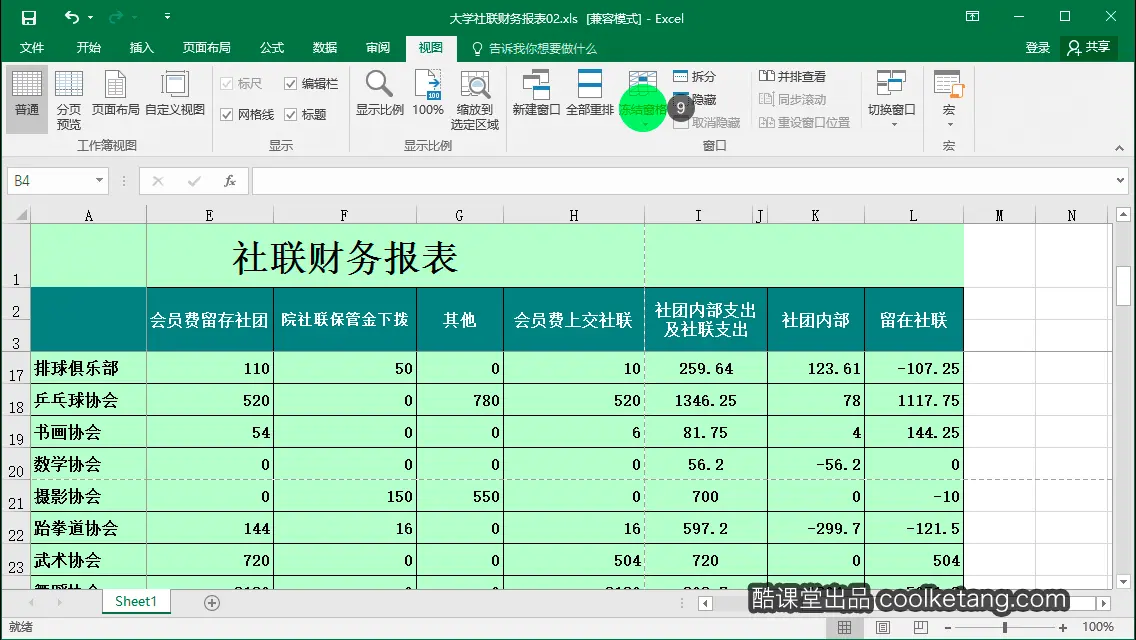
Task: Open Freeze Panes (冻结窗格) dropdown
Action: [643, 100]
